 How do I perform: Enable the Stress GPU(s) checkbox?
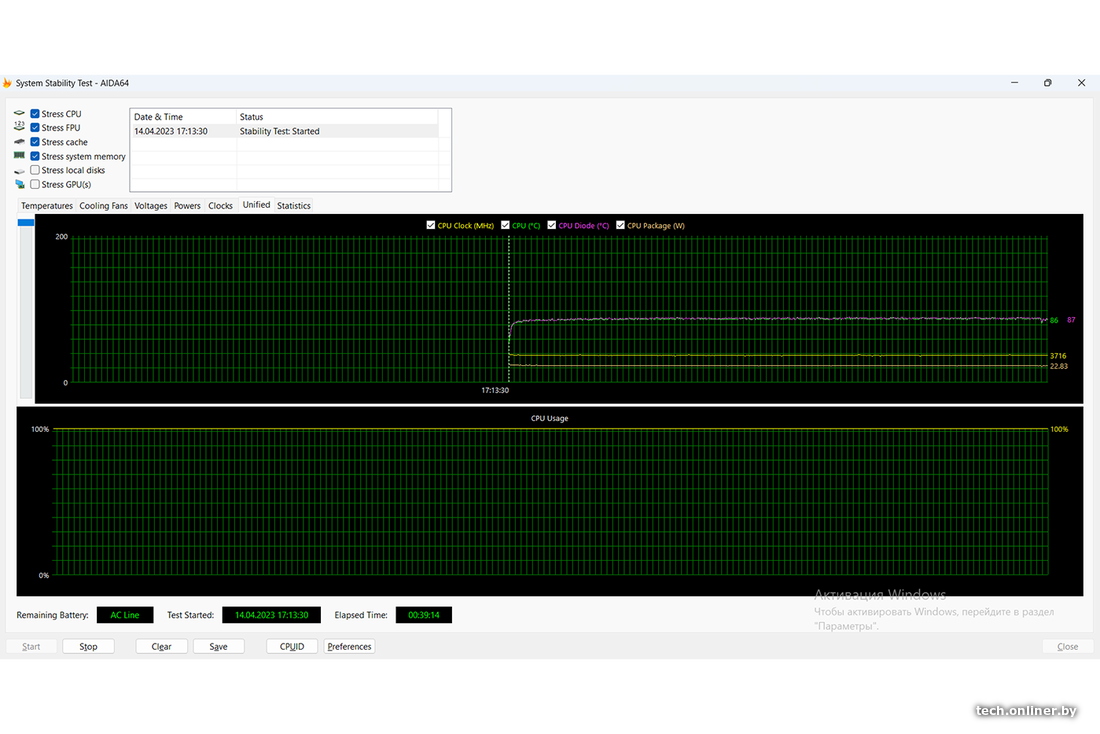(x=36, y=185)
